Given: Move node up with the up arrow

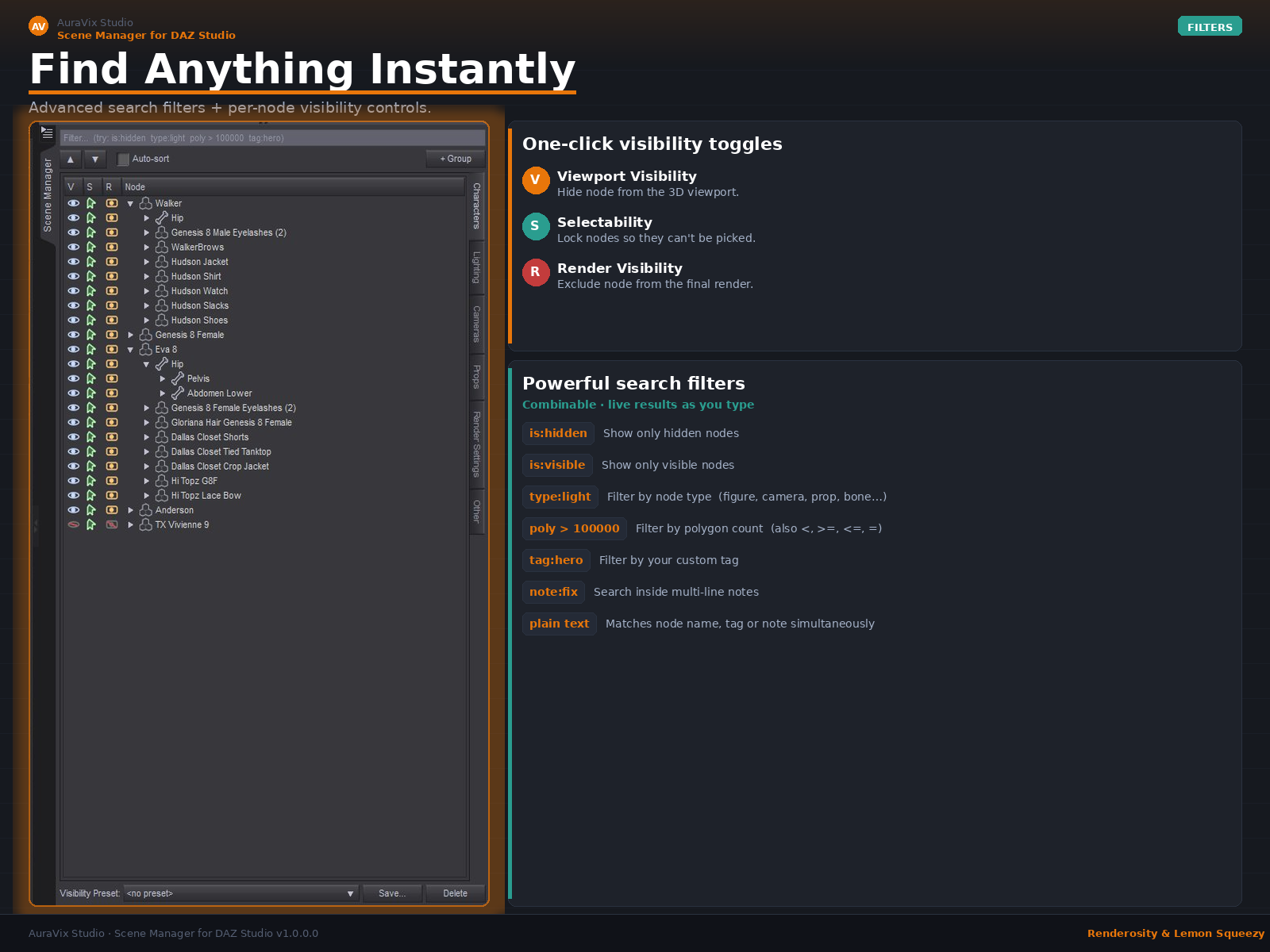Looking at the screenshot, I should [x=71, y=159].
